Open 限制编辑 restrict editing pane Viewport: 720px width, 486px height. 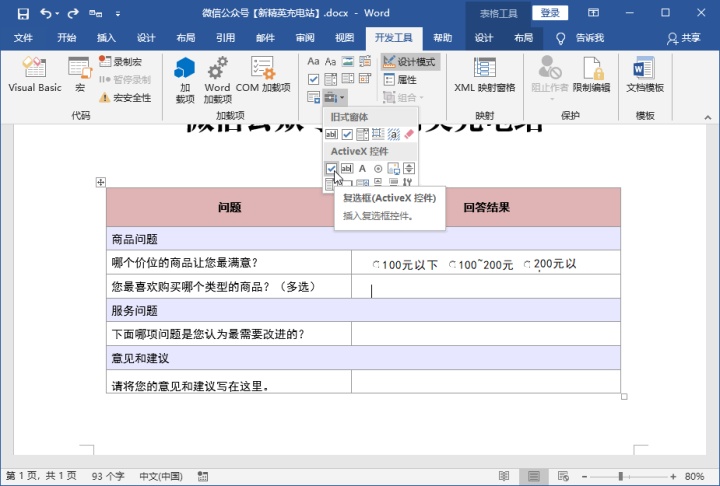(x=591, y=74)
